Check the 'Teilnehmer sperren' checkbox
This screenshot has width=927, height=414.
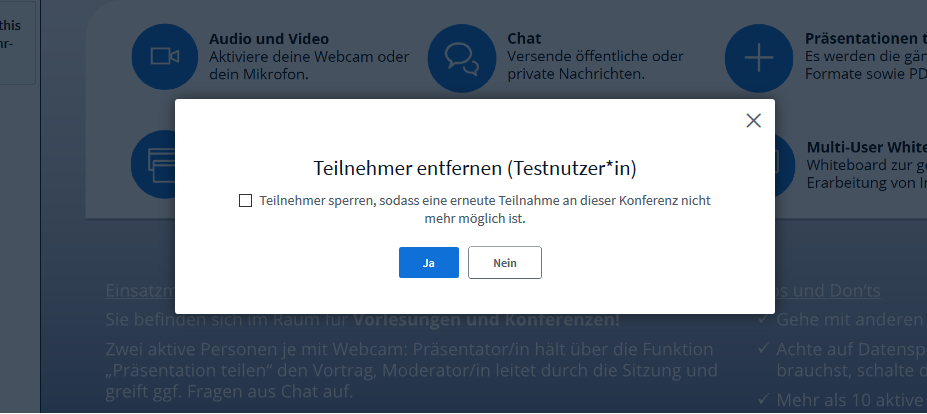point(245,201)
